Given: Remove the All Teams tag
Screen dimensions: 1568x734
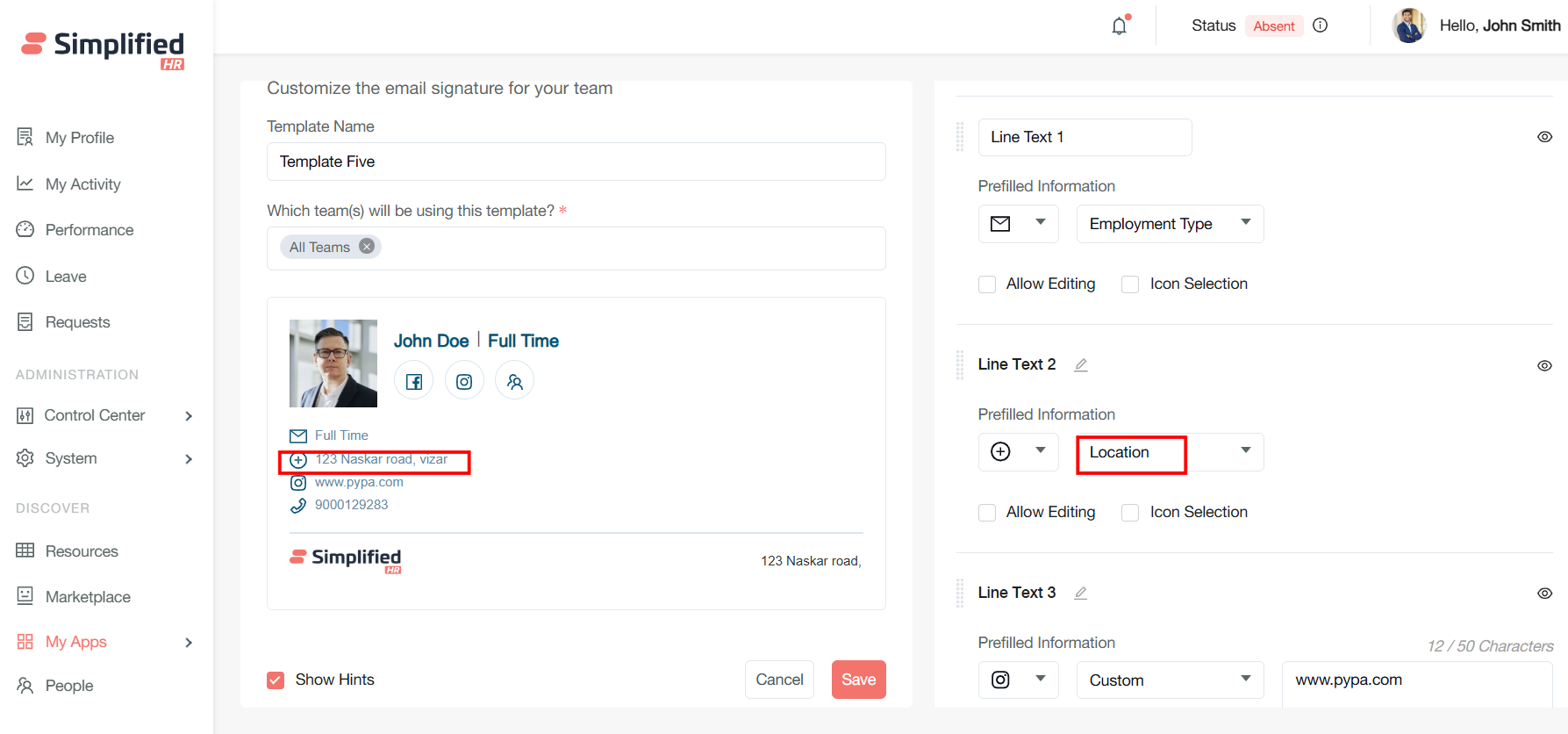Looking at the screenshot, I should coord(367,247).
